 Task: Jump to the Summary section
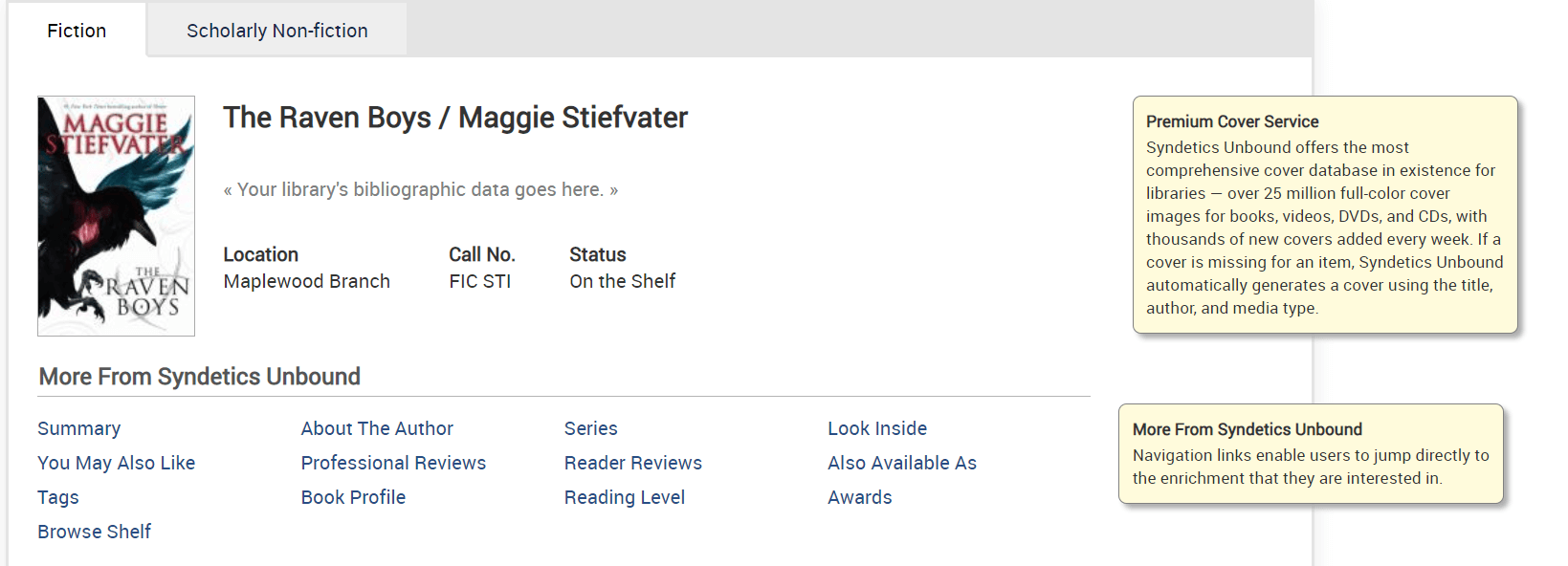(x=79, y=428)
